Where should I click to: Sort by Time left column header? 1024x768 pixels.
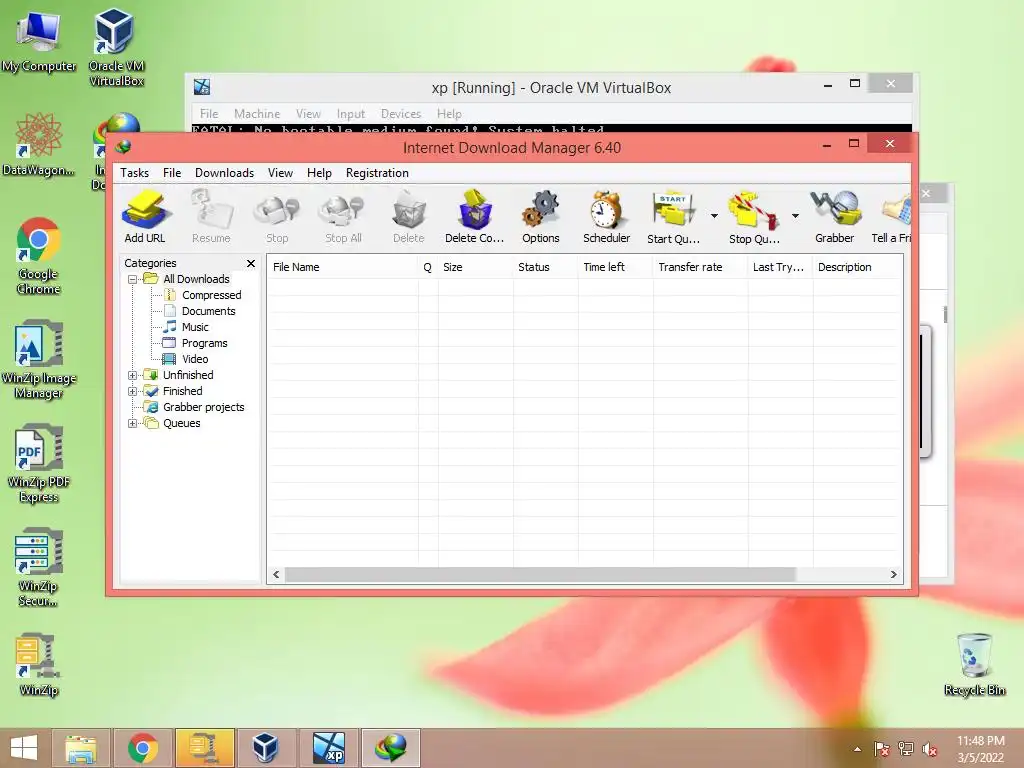coord(615,267)
